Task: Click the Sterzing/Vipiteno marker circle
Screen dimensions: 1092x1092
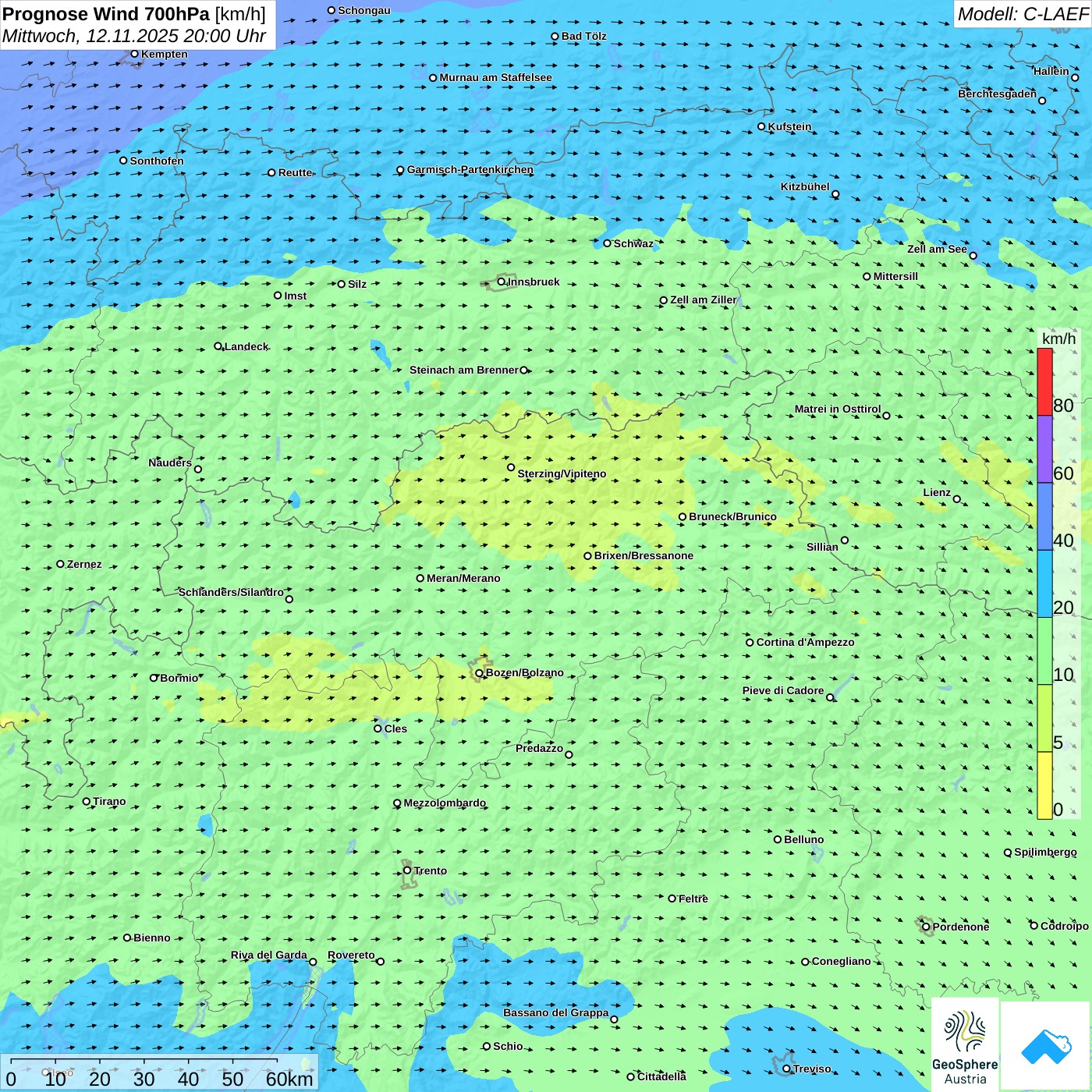Action: click(x=511, y=467)
